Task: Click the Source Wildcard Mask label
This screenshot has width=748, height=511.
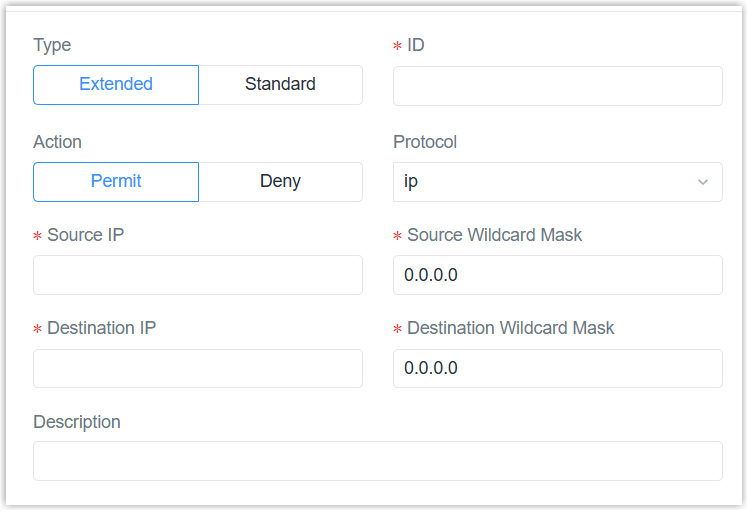Action: (x=494, y=235)
